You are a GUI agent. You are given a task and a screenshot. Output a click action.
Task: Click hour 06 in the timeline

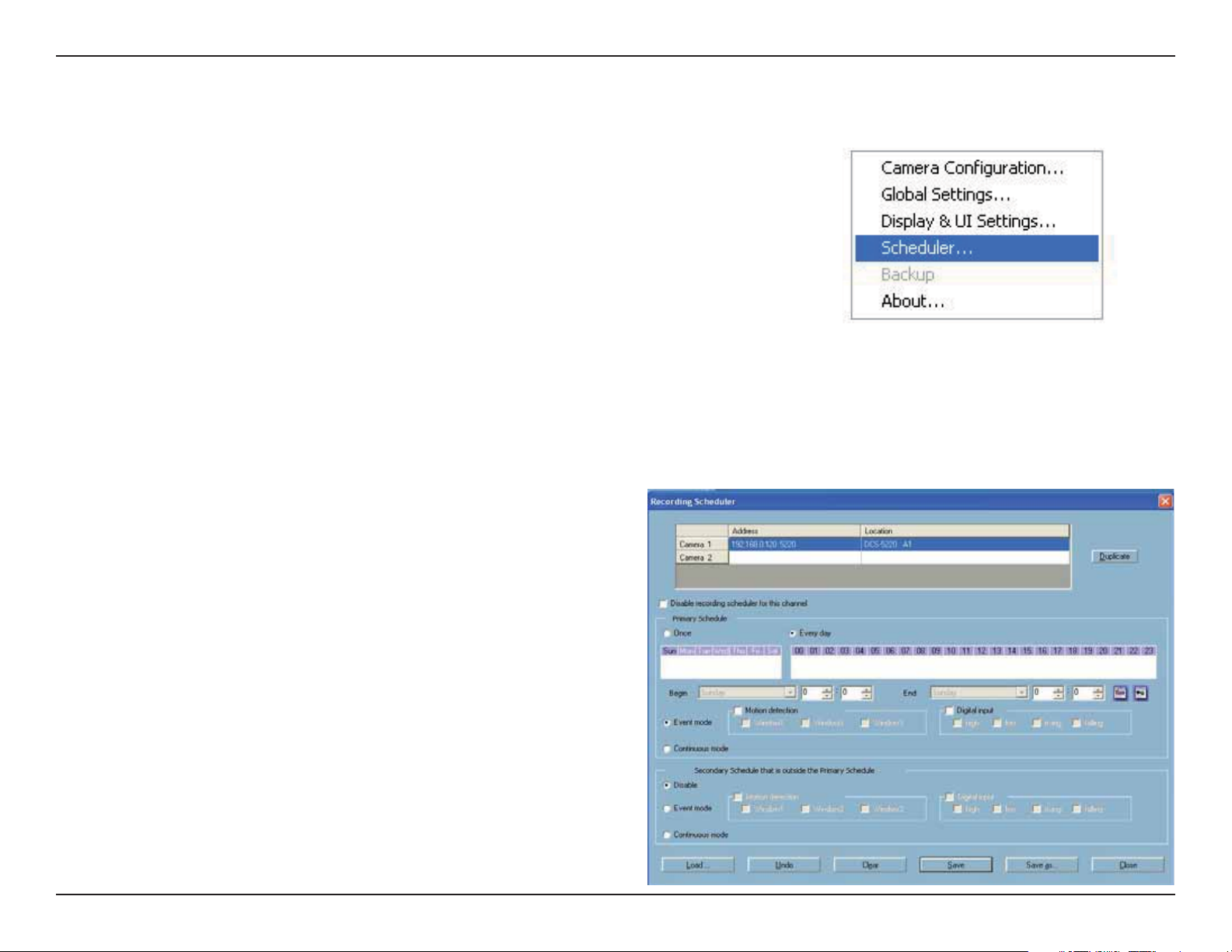point(890,650)
